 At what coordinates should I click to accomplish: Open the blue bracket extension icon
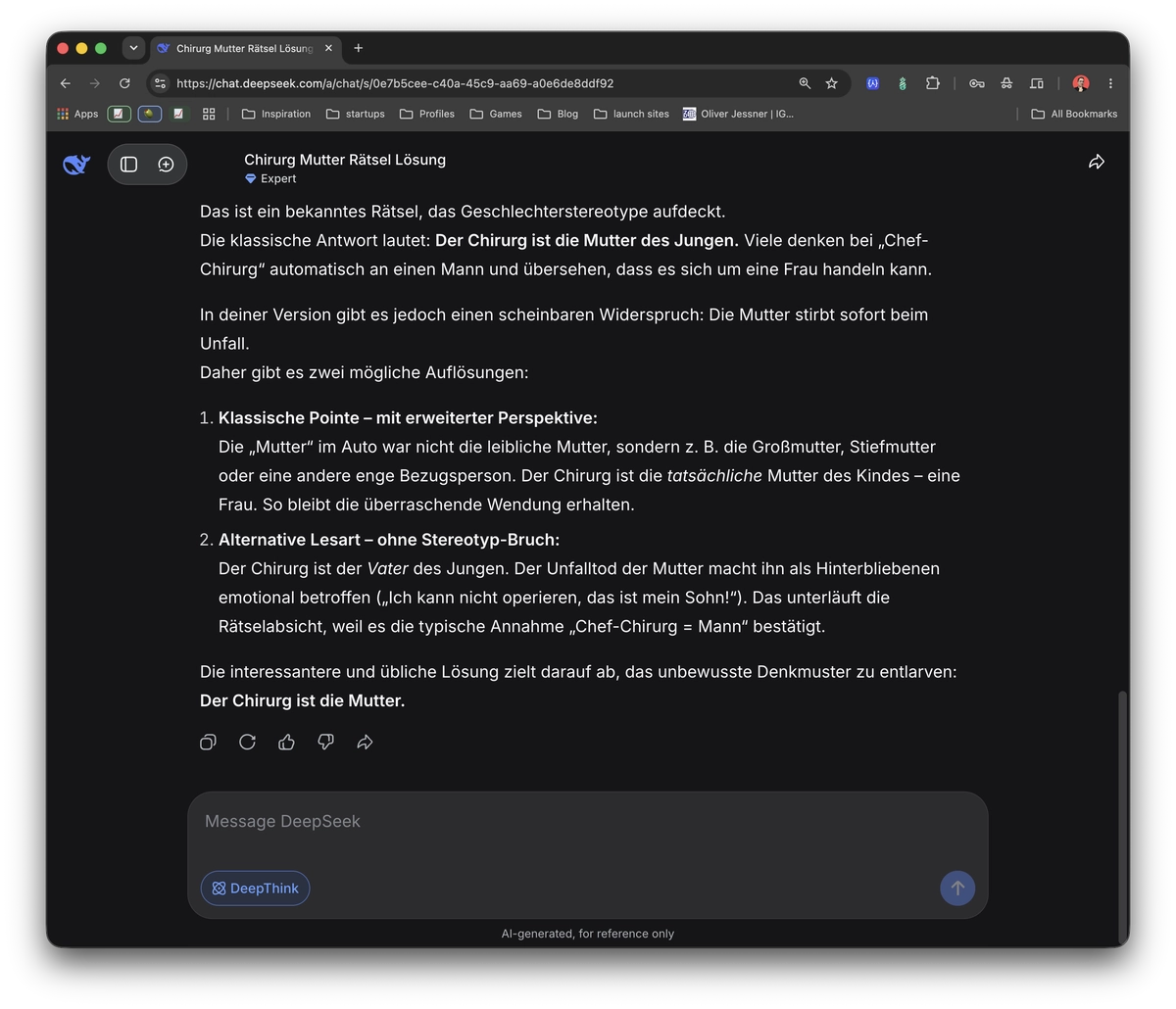(x=872, y=83)
